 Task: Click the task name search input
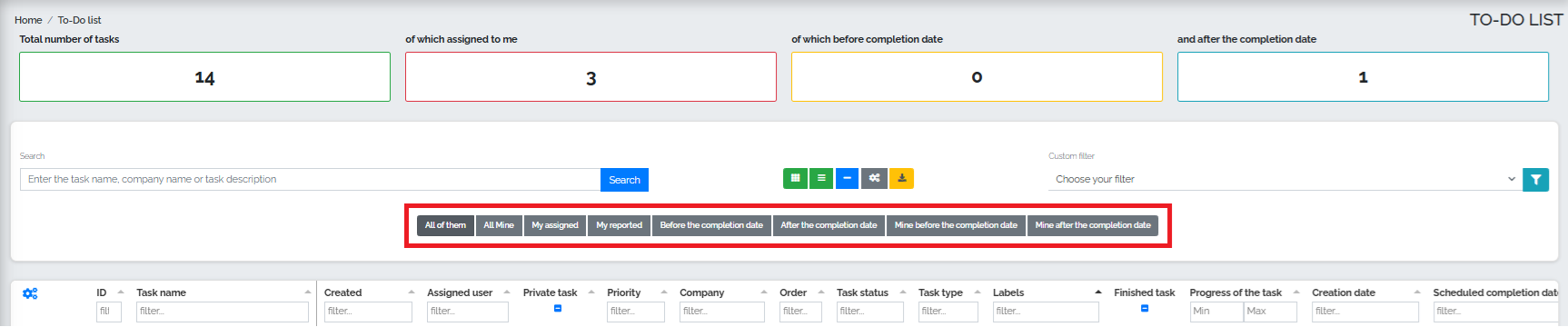click(x=310, y=179)
